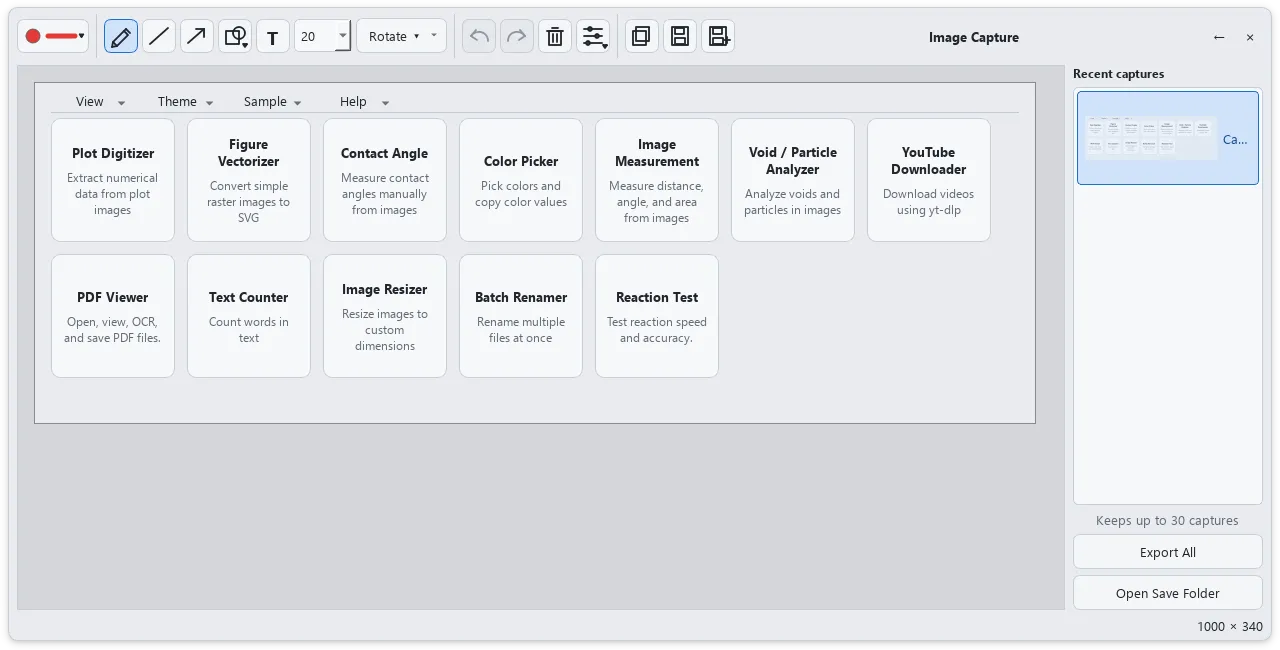
Task: Open the sliders settings menu
Action: coord(593,37)
